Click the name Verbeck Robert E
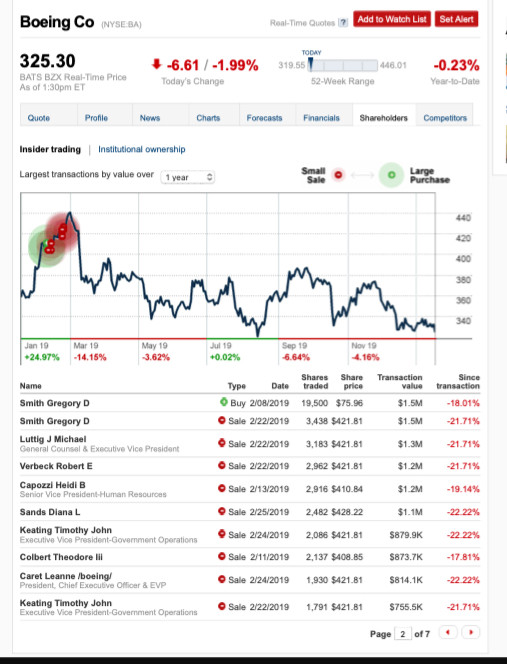This screenshot has width=507, height=664. (x=56, y=466)
